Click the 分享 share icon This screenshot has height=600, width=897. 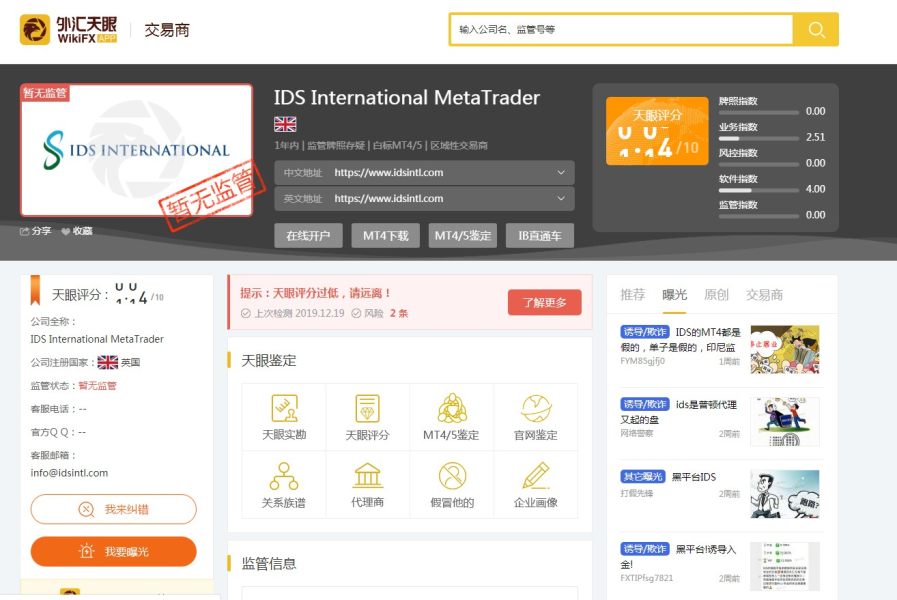pos(25,231)
